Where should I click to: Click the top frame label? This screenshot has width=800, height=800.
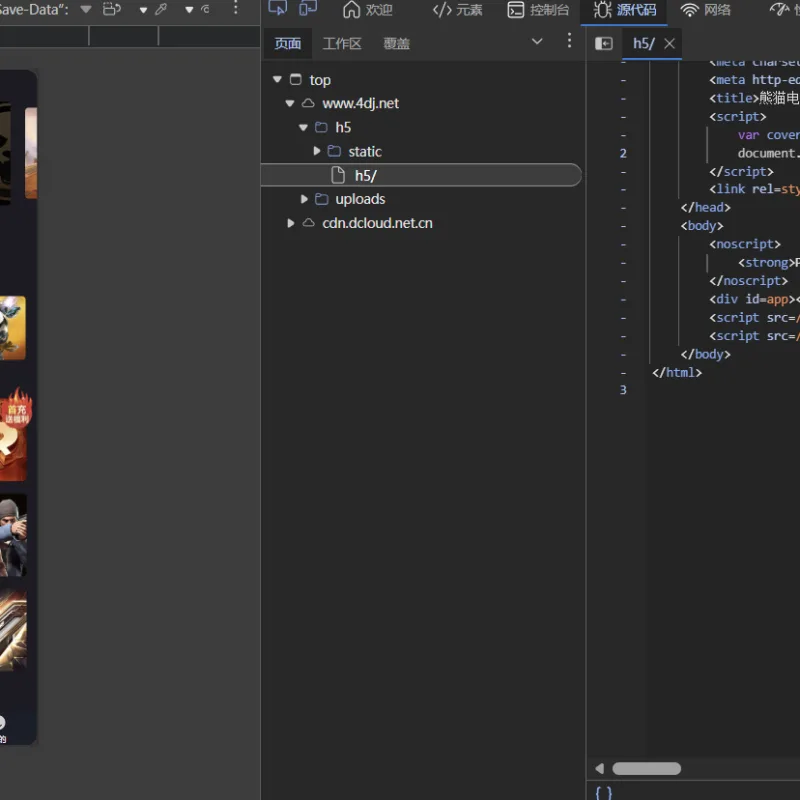pos(320,80)
